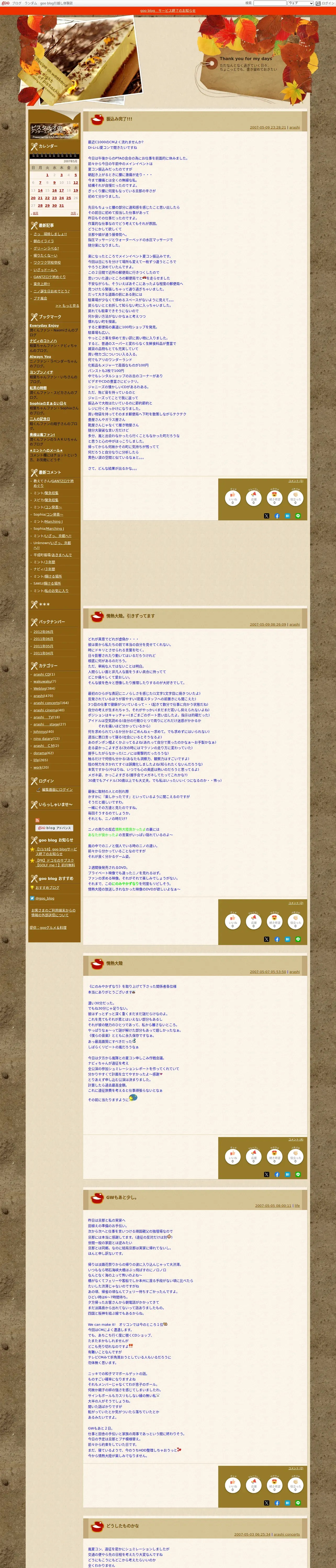Viewport: 336px width, 1568px height.
Task: Bookmark 振込み完了!!! post on Hatena
Action: pyautogui.click(x=287, y=516)
